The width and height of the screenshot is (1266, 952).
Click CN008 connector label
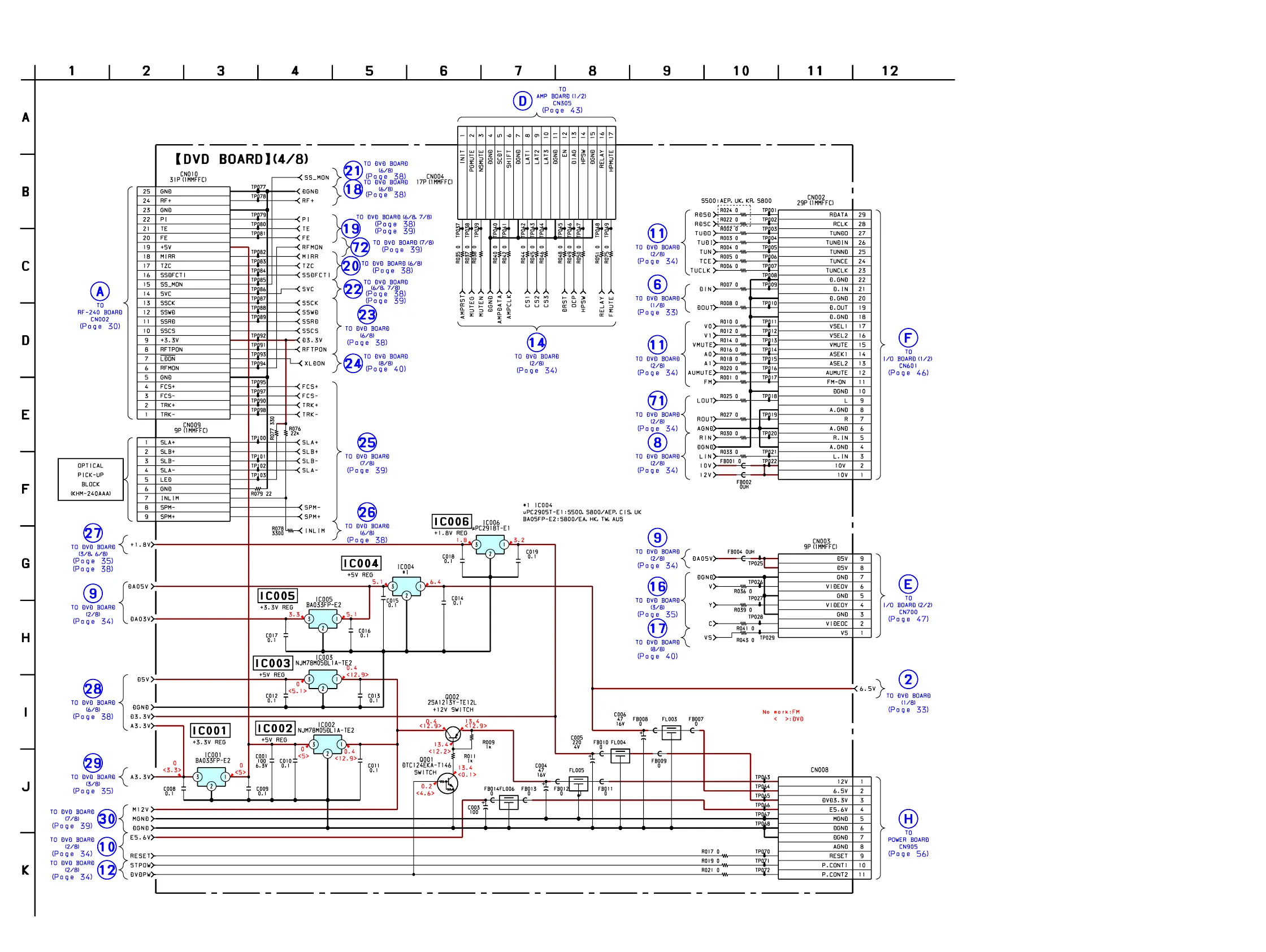click(x=819, y=770)
